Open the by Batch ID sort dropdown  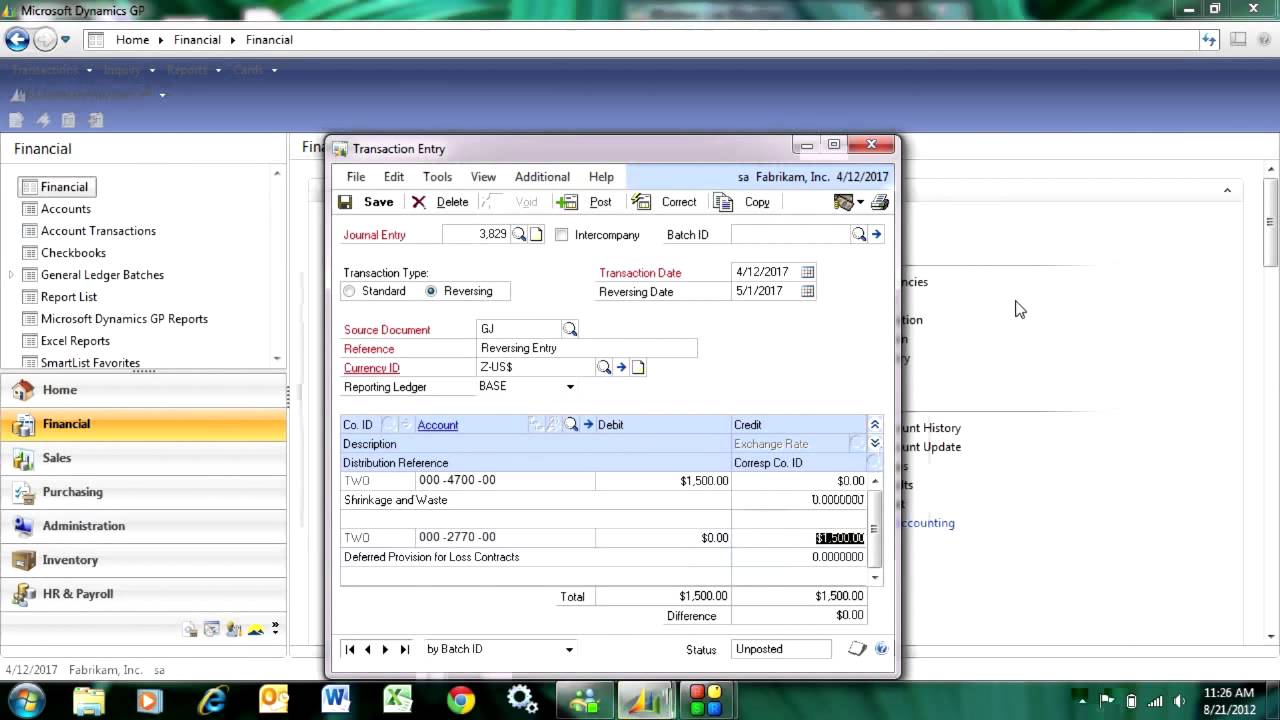tap(569, 649)
